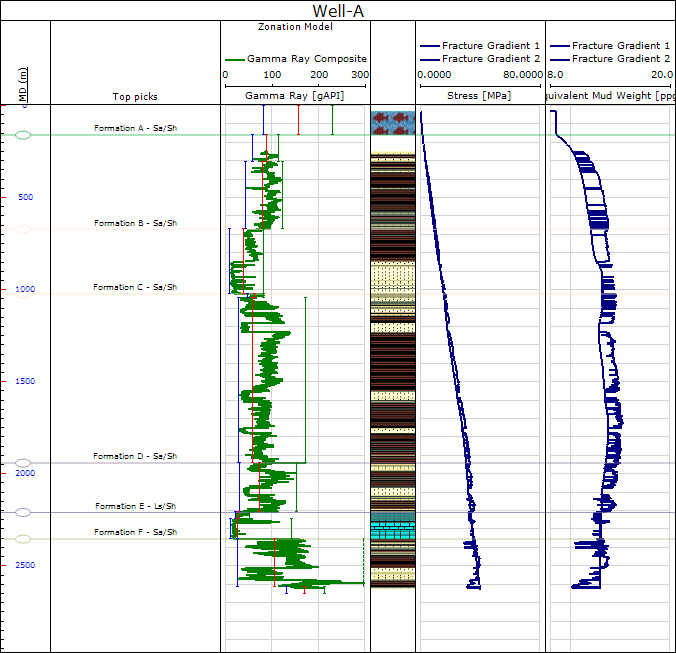The height and width of the screenshot is (653, 676).
Task: Click the 1500 depth tick label
Action: (x=25, y=381)
